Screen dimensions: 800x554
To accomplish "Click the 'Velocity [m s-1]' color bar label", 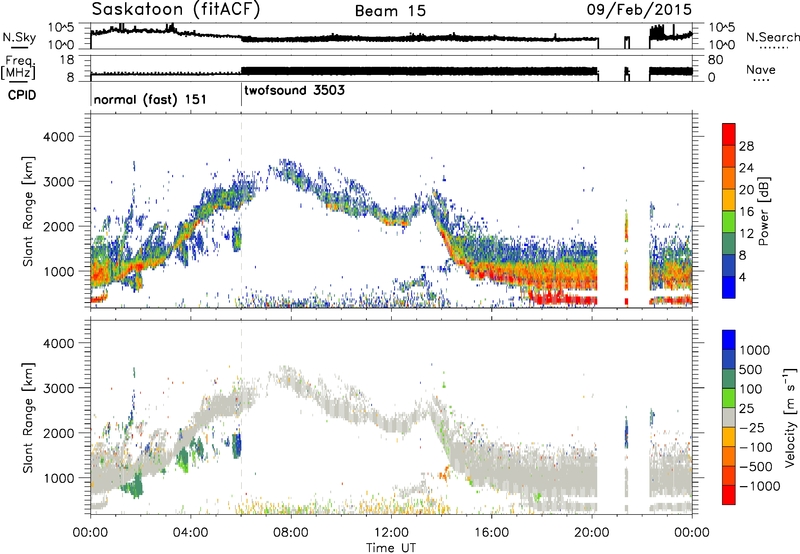I will (x=790, y=417).
